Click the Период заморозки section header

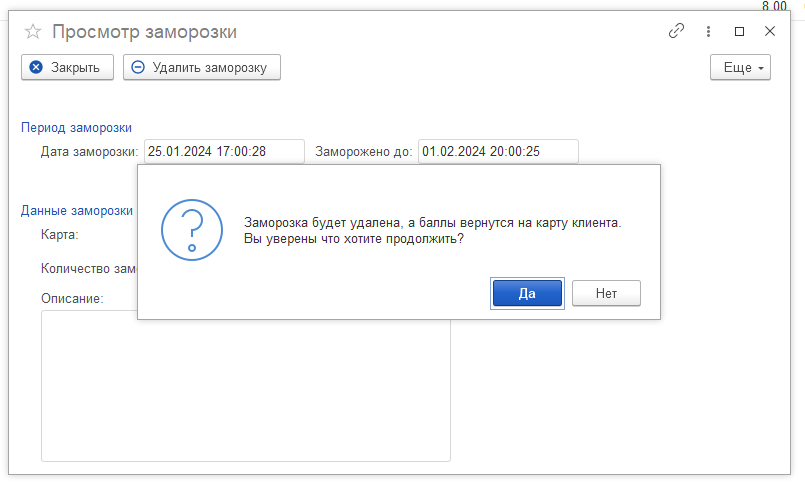click(x=76, y=127)
